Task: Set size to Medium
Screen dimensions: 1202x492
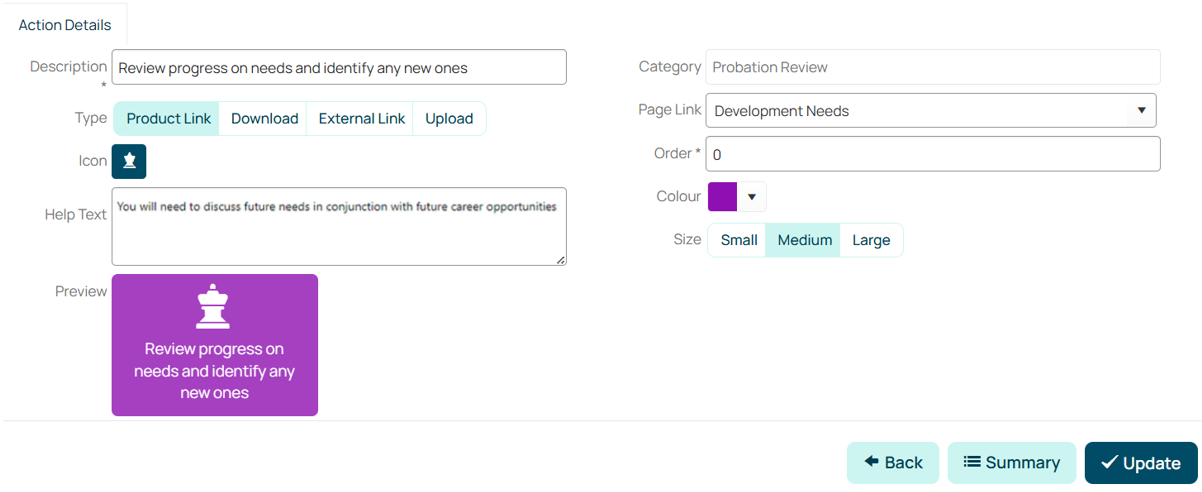Action: pyautogui.click(x=804, y=240)
